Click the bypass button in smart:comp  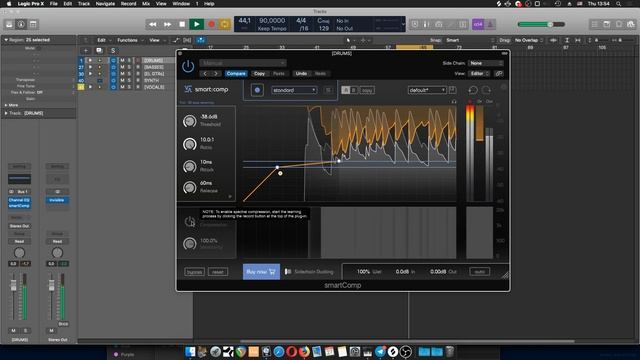point(194,272)
